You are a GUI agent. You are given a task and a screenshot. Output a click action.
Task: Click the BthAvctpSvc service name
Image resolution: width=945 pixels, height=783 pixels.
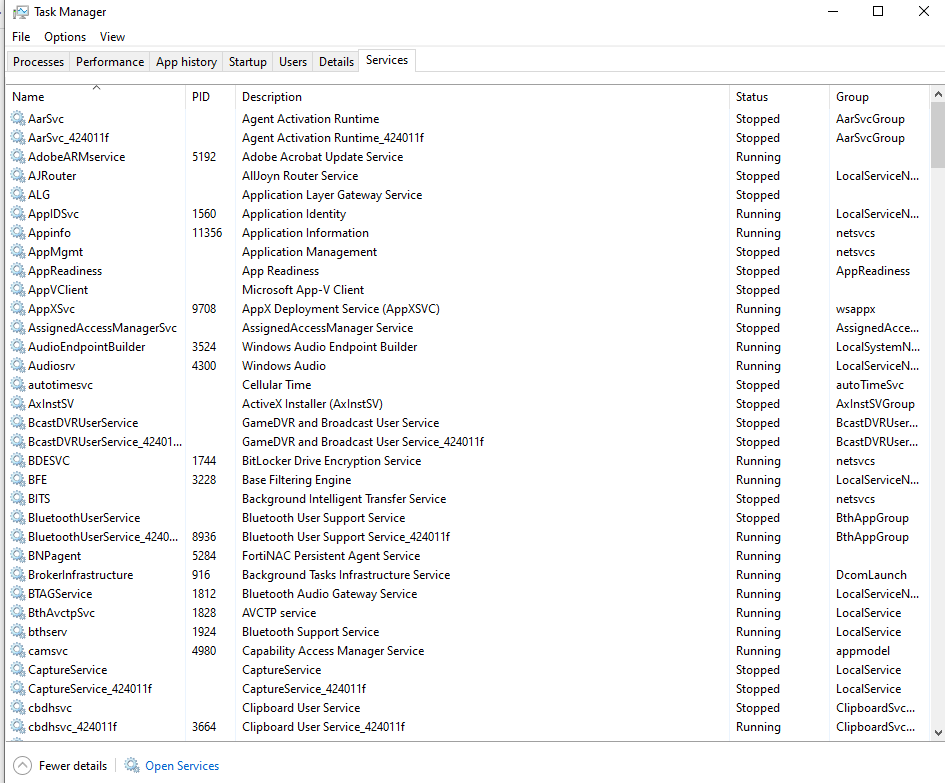click(61, 612)
